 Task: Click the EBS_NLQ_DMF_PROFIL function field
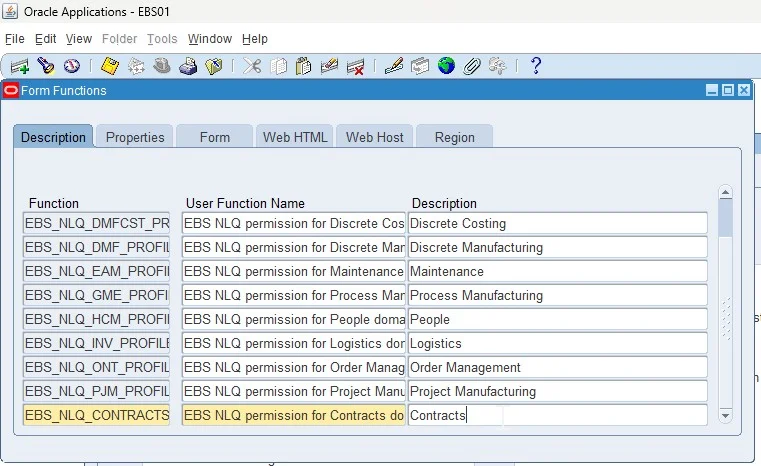[97, 247]
